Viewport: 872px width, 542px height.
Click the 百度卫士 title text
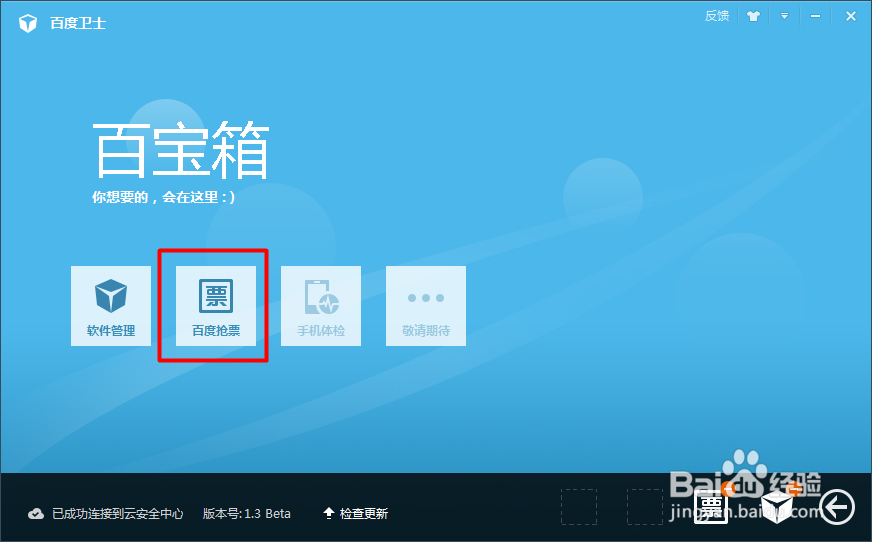click(78, 23)
